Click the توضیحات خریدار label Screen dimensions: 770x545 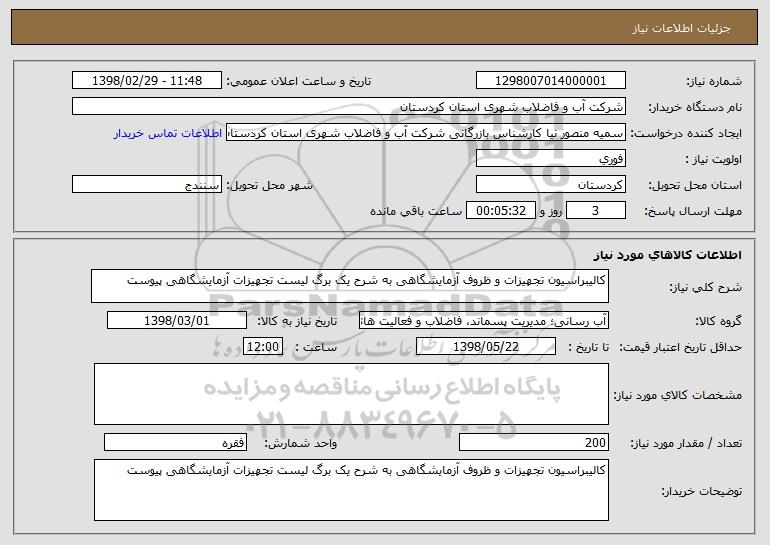point(702,491)
